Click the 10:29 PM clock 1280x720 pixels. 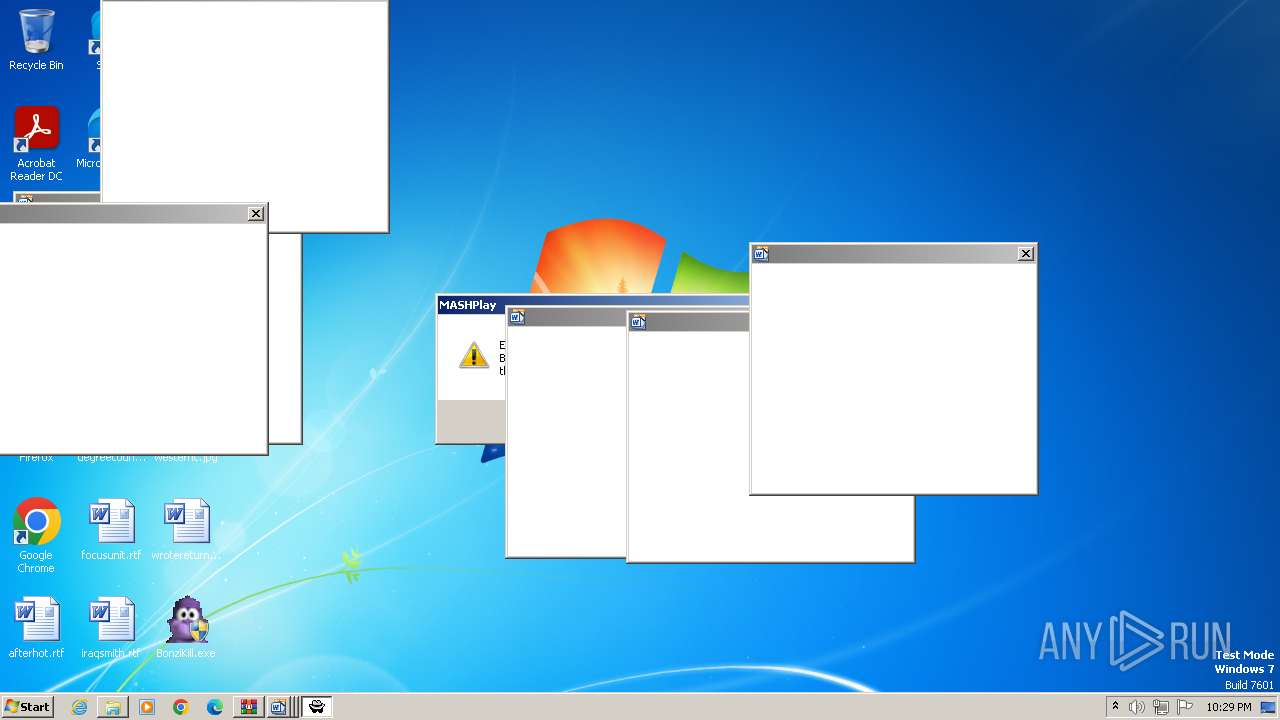click(x=1229, y=707)
